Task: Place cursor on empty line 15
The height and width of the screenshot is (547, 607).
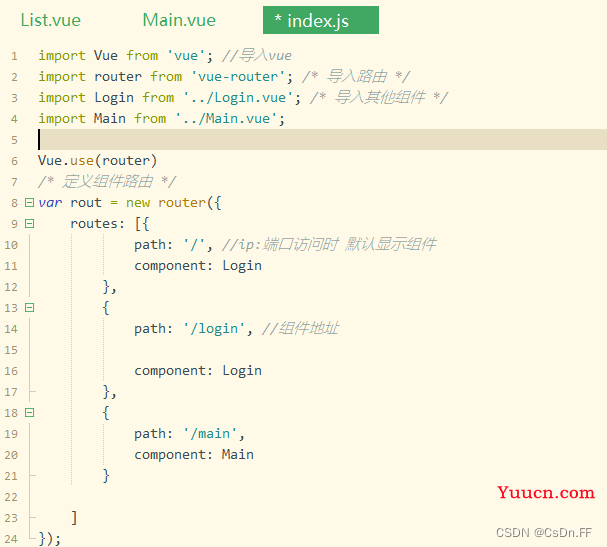Action: (x=322, y=350)
